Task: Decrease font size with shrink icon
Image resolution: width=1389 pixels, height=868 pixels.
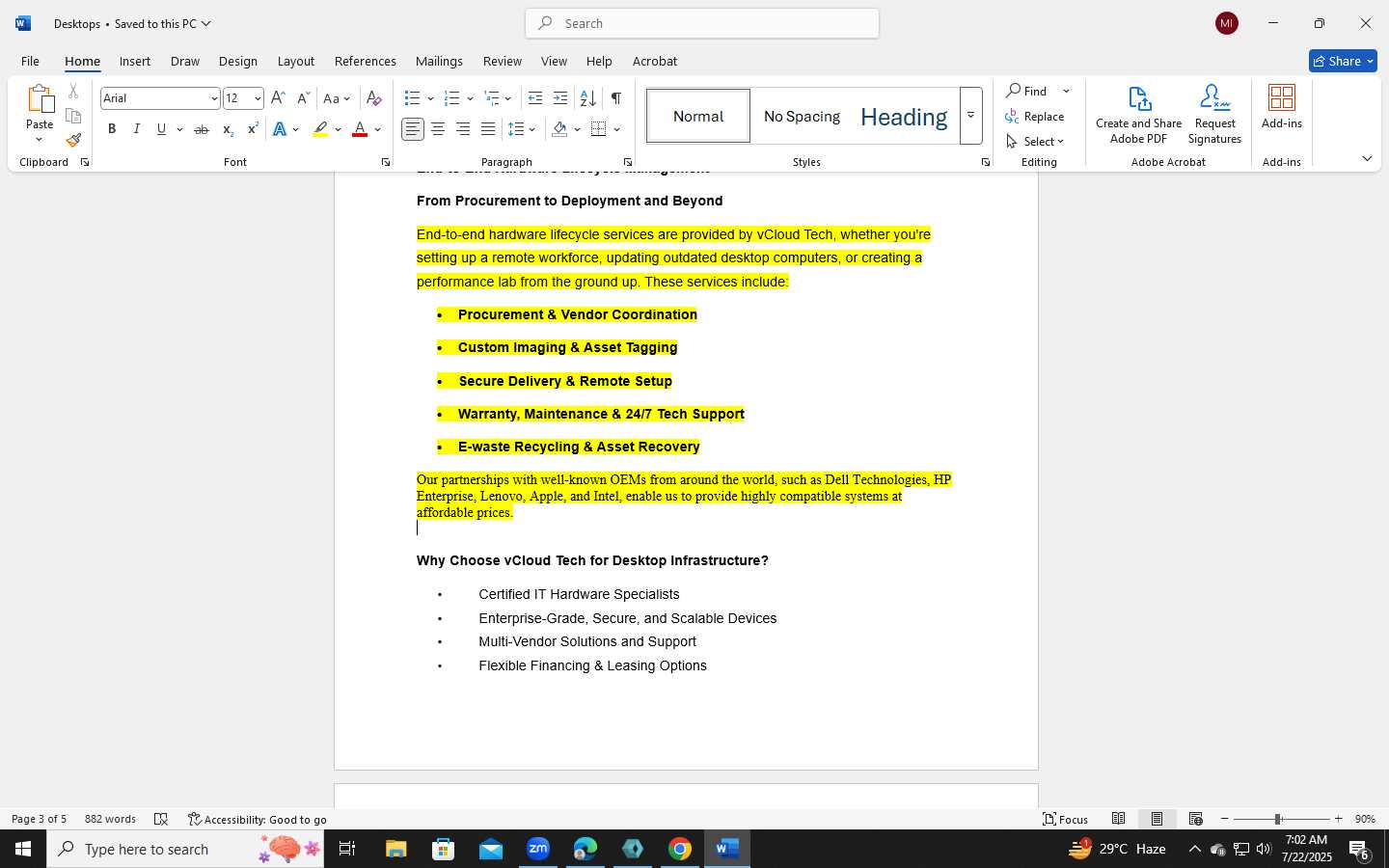Action: coord(303,98)
